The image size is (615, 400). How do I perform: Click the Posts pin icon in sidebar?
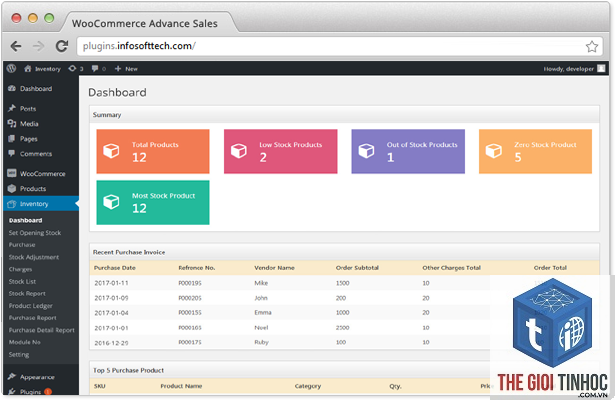[x=12, y=108]
